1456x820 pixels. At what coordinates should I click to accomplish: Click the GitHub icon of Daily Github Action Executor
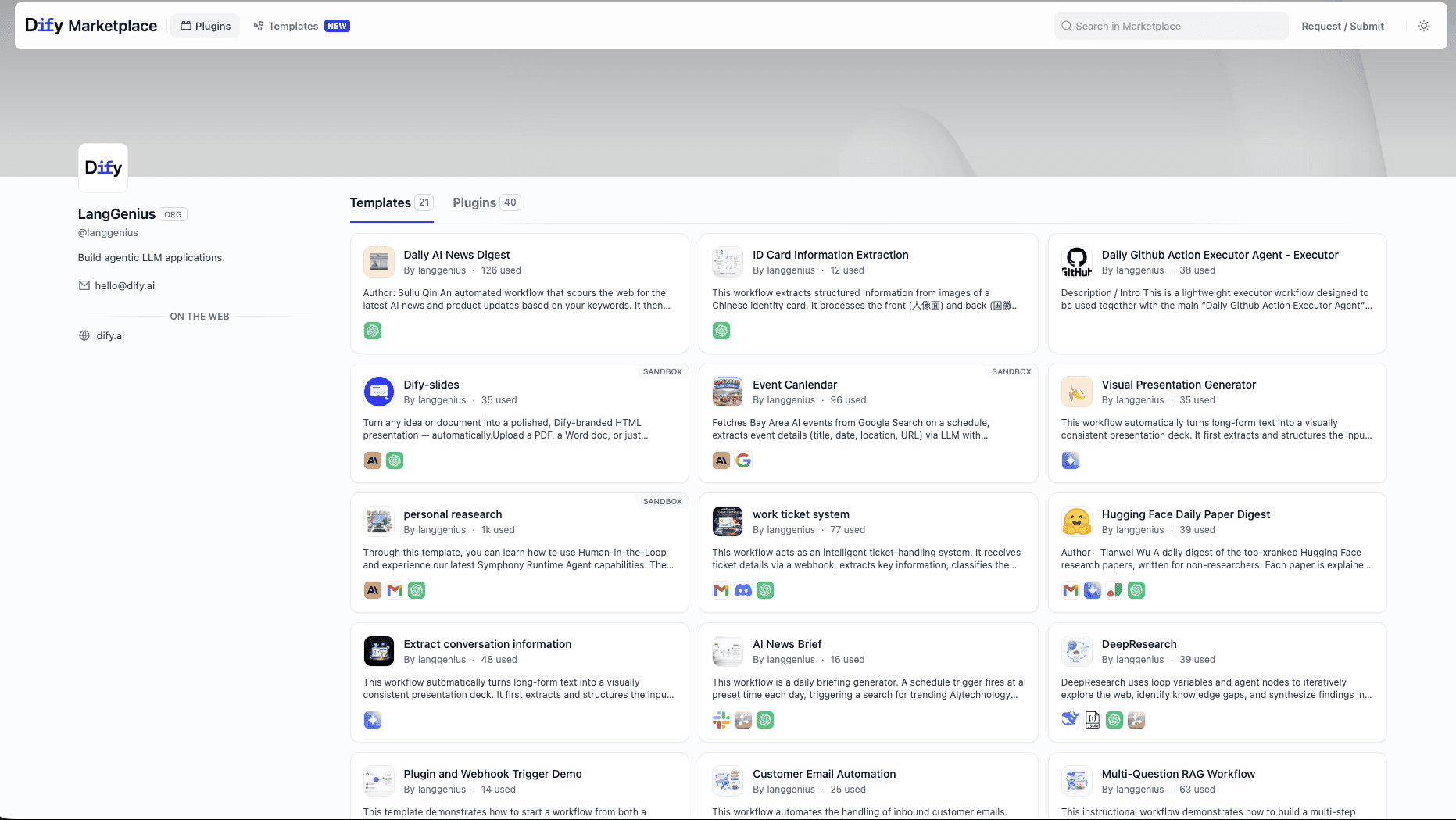coord(1077,262)
